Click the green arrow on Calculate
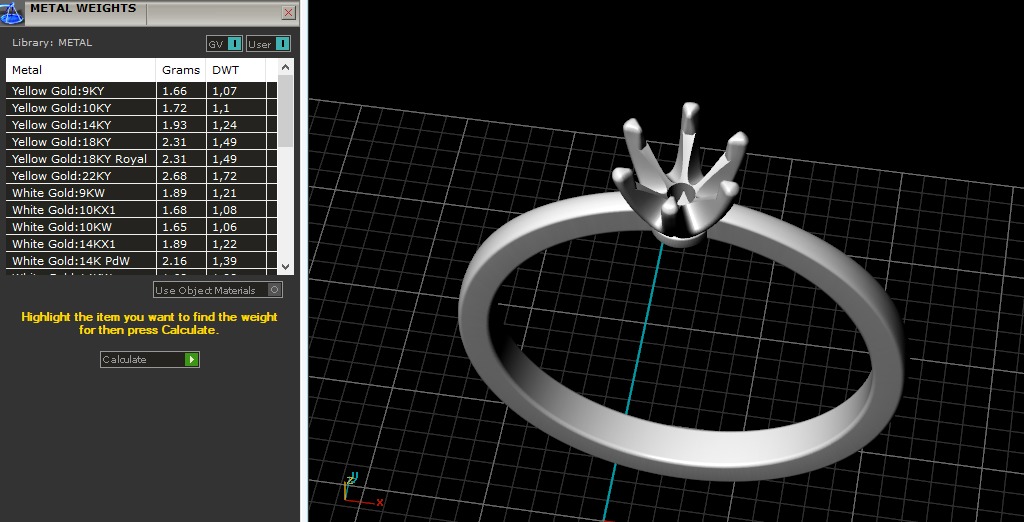Screen dimensions: 1024x522 191,359
